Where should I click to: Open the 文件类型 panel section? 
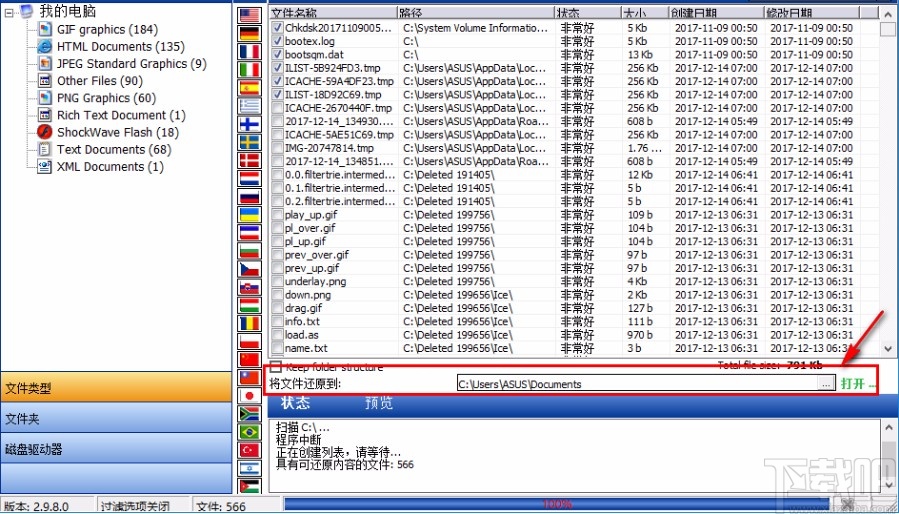tap(116, 387)
